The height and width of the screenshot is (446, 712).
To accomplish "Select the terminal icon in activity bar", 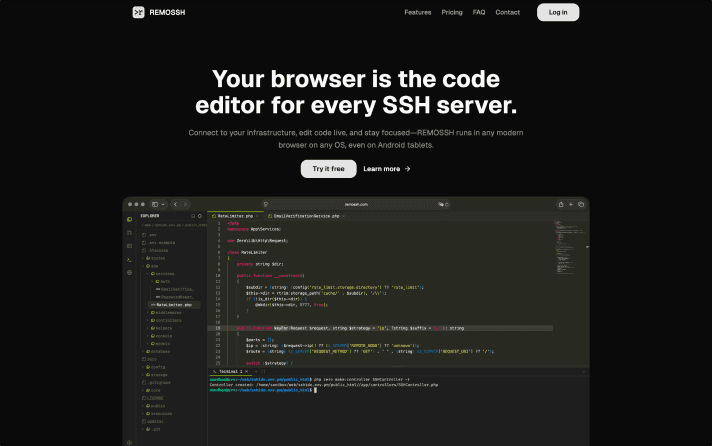I will (129, 260).
